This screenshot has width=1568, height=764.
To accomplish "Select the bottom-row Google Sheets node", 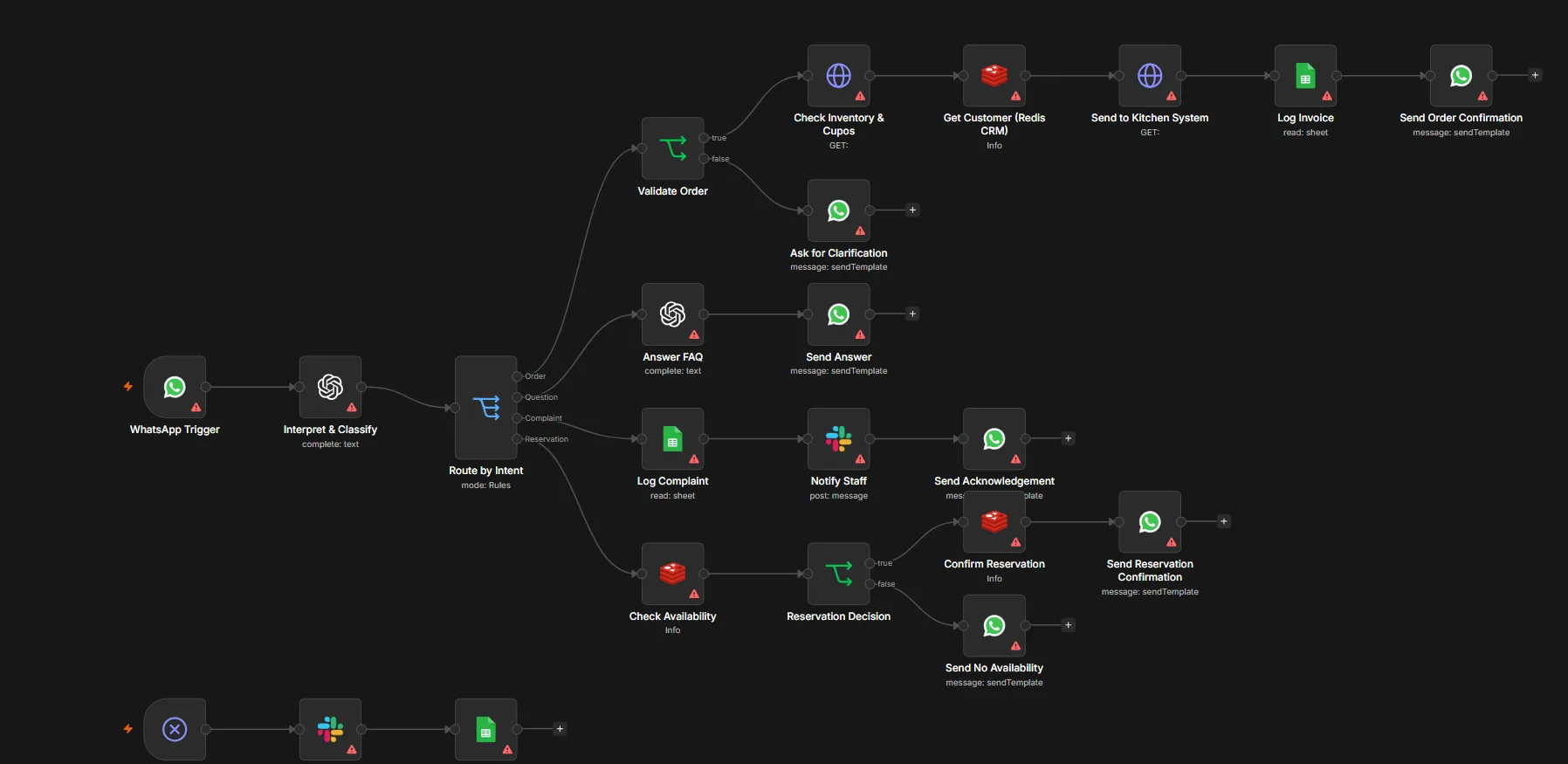I will [486, 729].
